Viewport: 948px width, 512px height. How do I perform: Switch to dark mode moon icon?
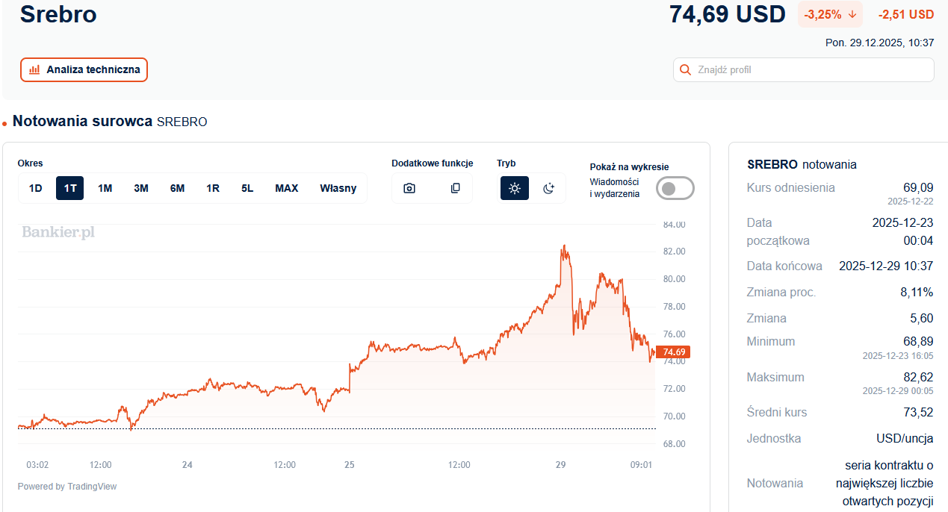pos(548,188)
